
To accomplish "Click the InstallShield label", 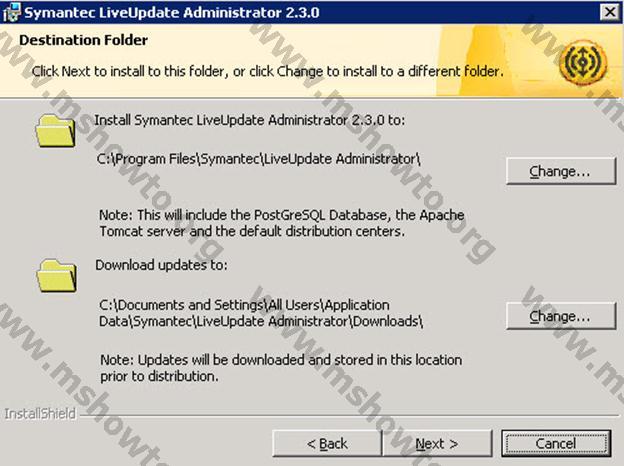I will [40, 414].
